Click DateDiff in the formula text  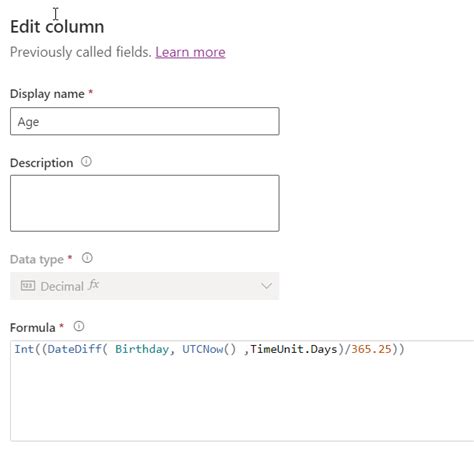(x=74, y=349)
